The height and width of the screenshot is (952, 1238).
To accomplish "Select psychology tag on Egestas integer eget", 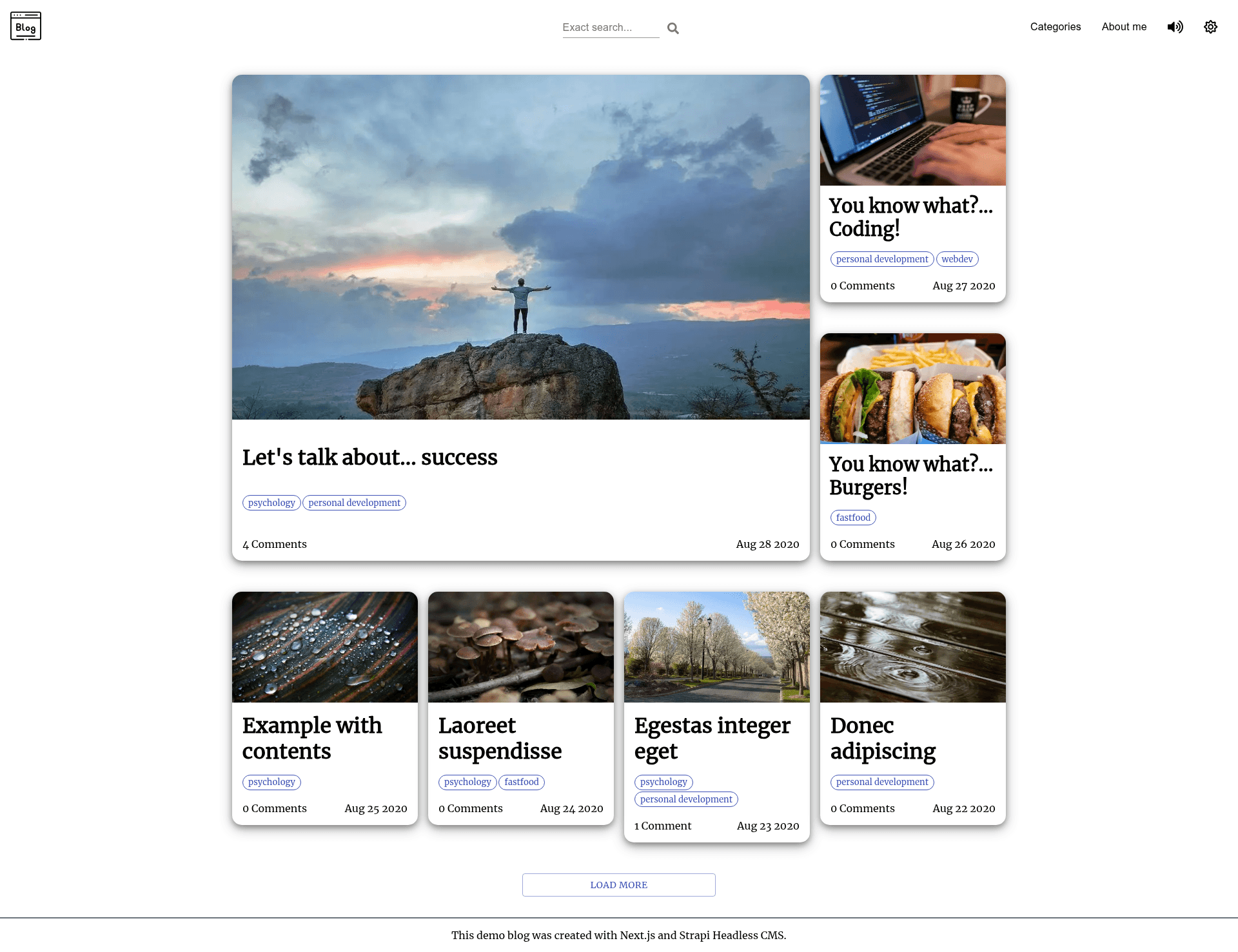I will (x=663, y=782).
